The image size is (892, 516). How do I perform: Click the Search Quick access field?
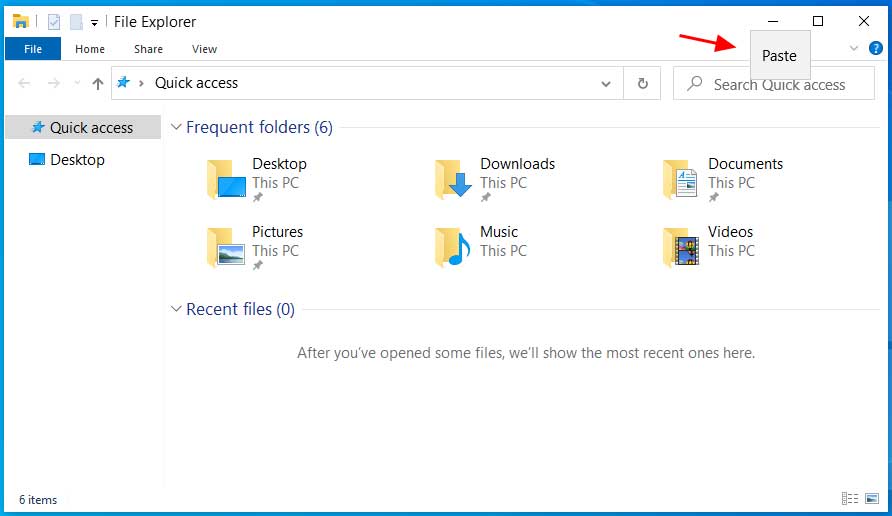point(774,84)
